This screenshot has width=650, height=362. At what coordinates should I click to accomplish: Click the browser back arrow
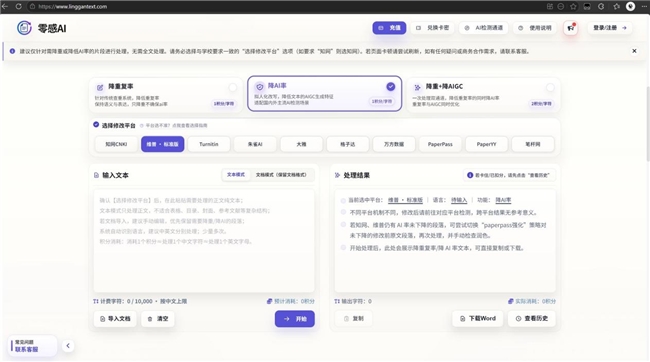tap(5, 6)
